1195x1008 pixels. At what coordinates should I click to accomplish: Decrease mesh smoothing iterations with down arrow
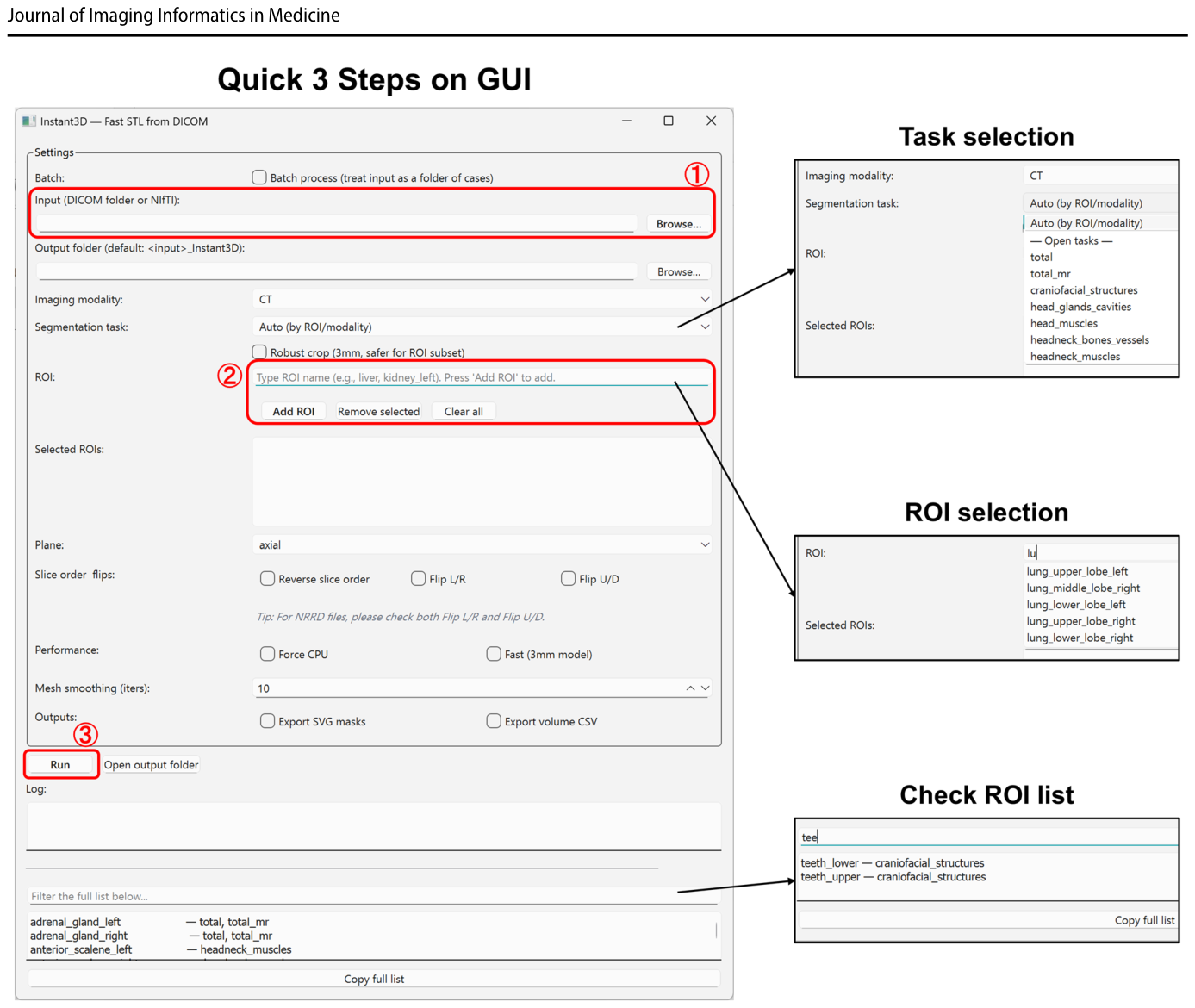pos(706,688)
